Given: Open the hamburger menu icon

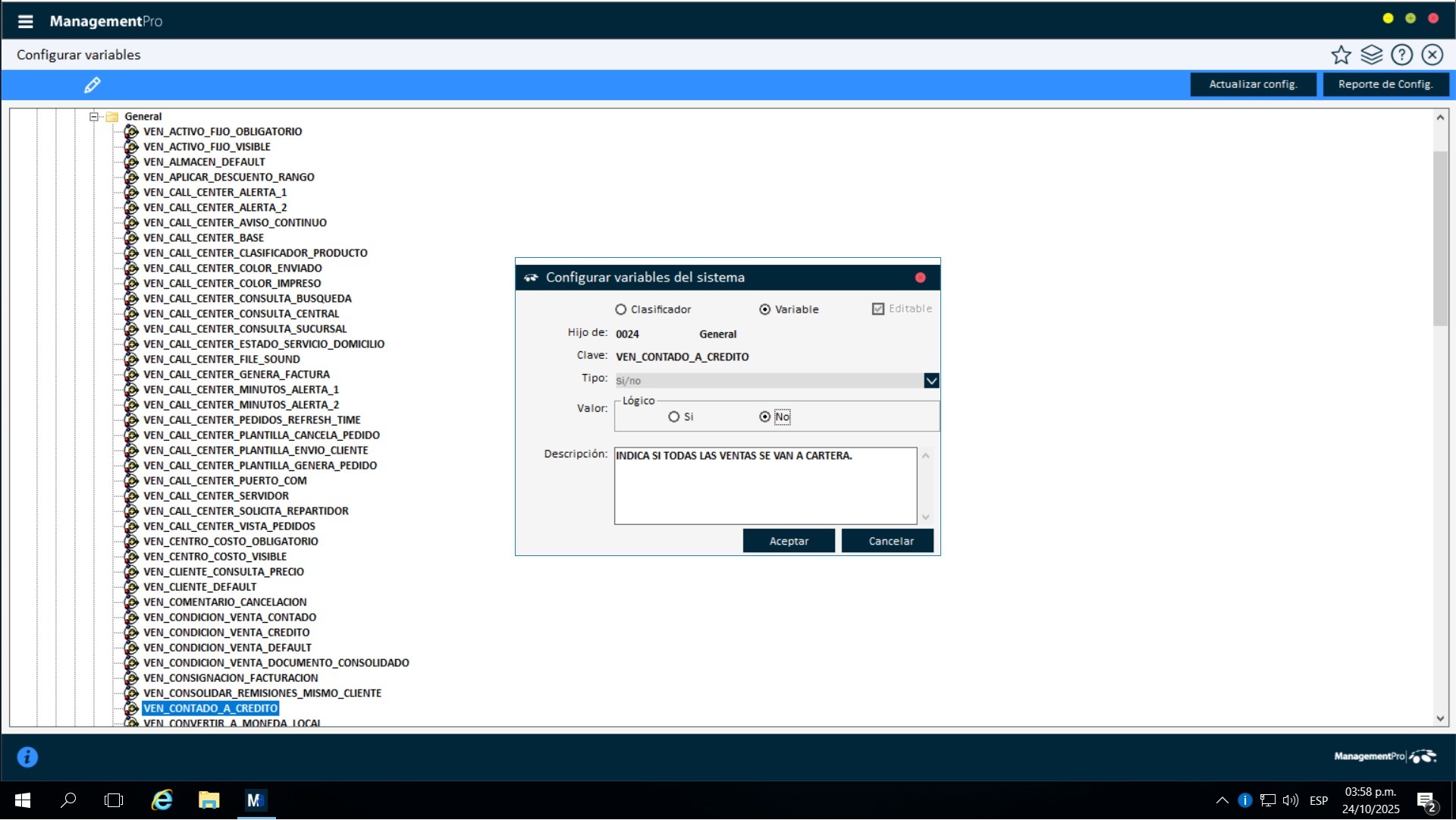Looking at the screenshot, I should point(25,21).
